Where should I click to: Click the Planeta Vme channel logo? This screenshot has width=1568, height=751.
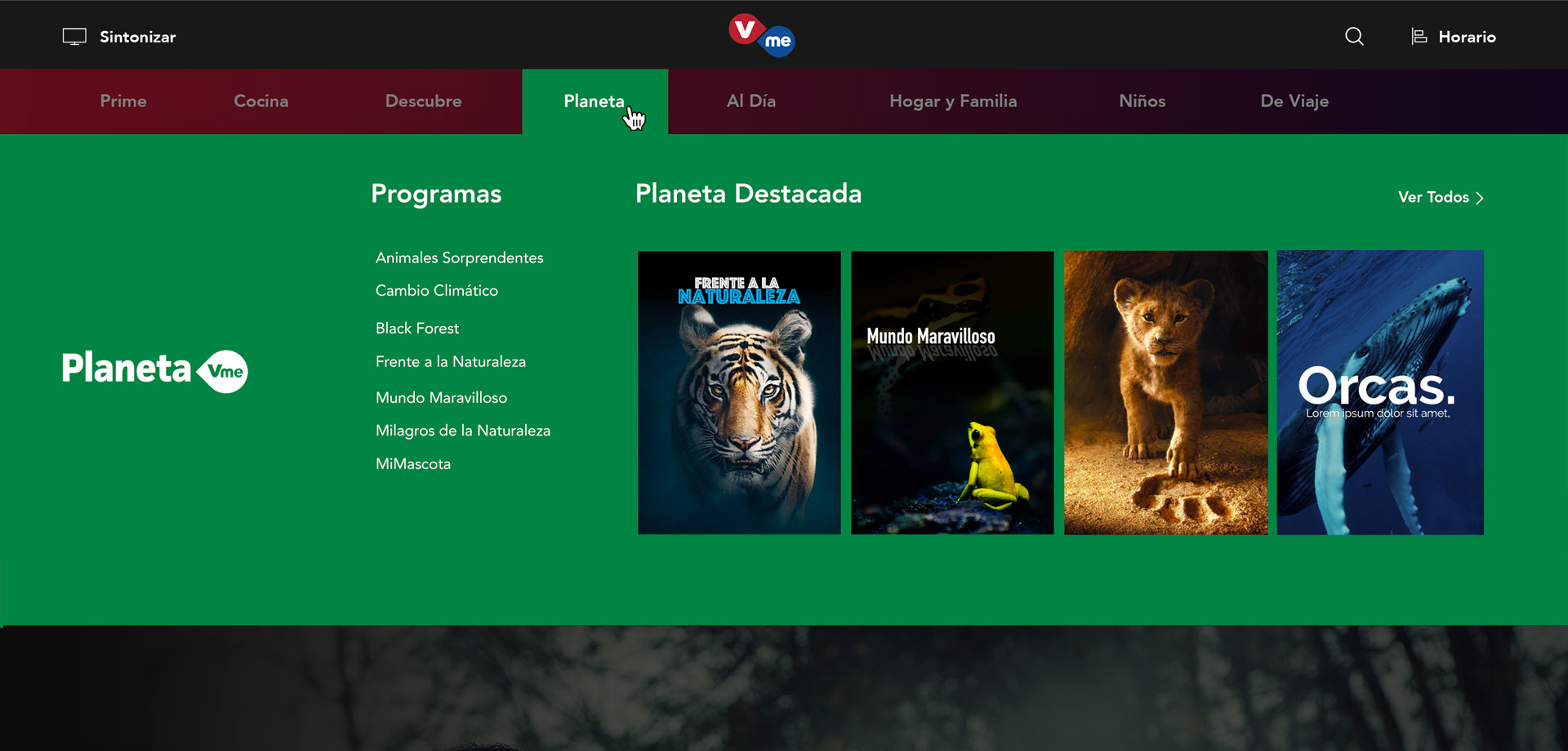coord(155,369)
